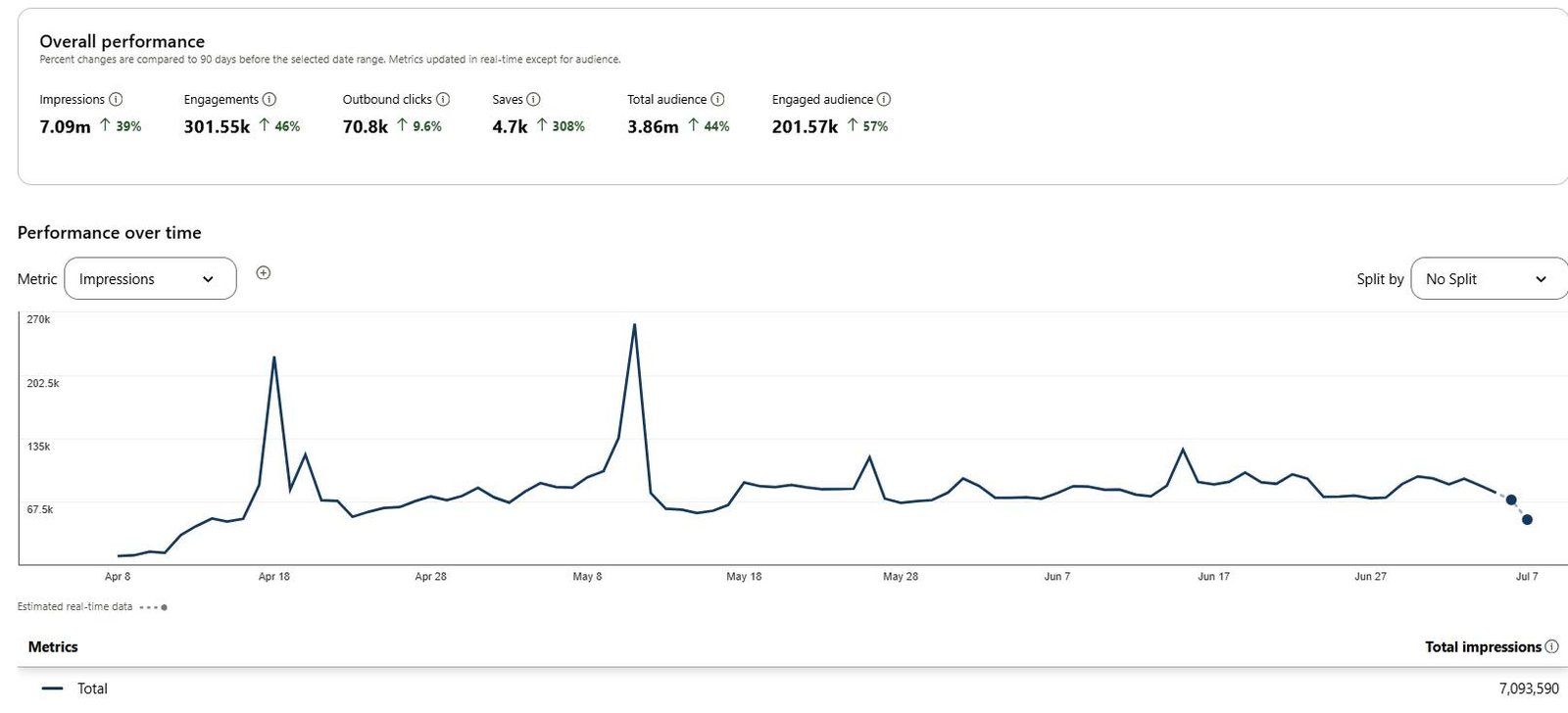Click the last estimated data point on chart
1568x713 pixels.
point(1527,520)
